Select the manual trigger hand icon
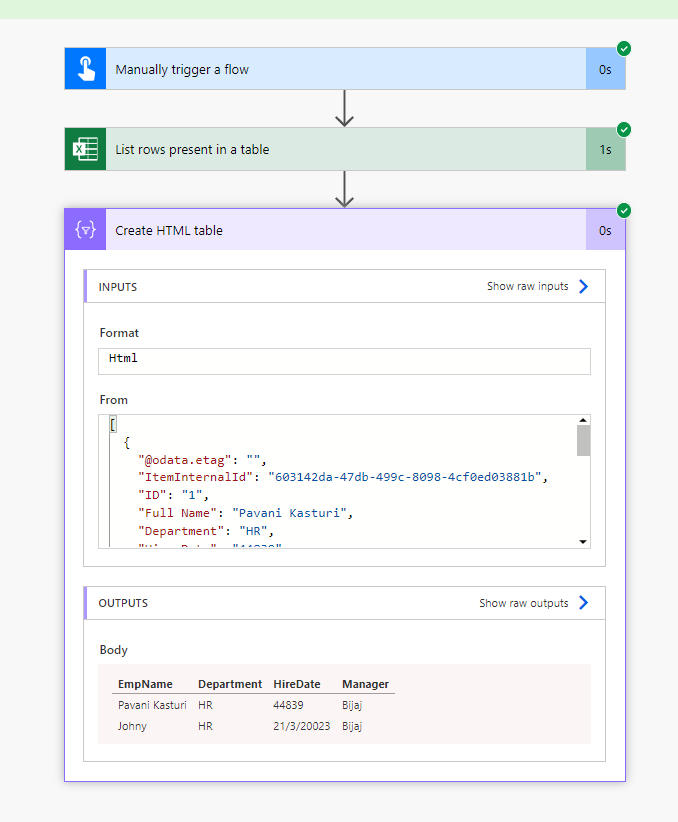The image size is (678, 822). click(x=85, y=68)
